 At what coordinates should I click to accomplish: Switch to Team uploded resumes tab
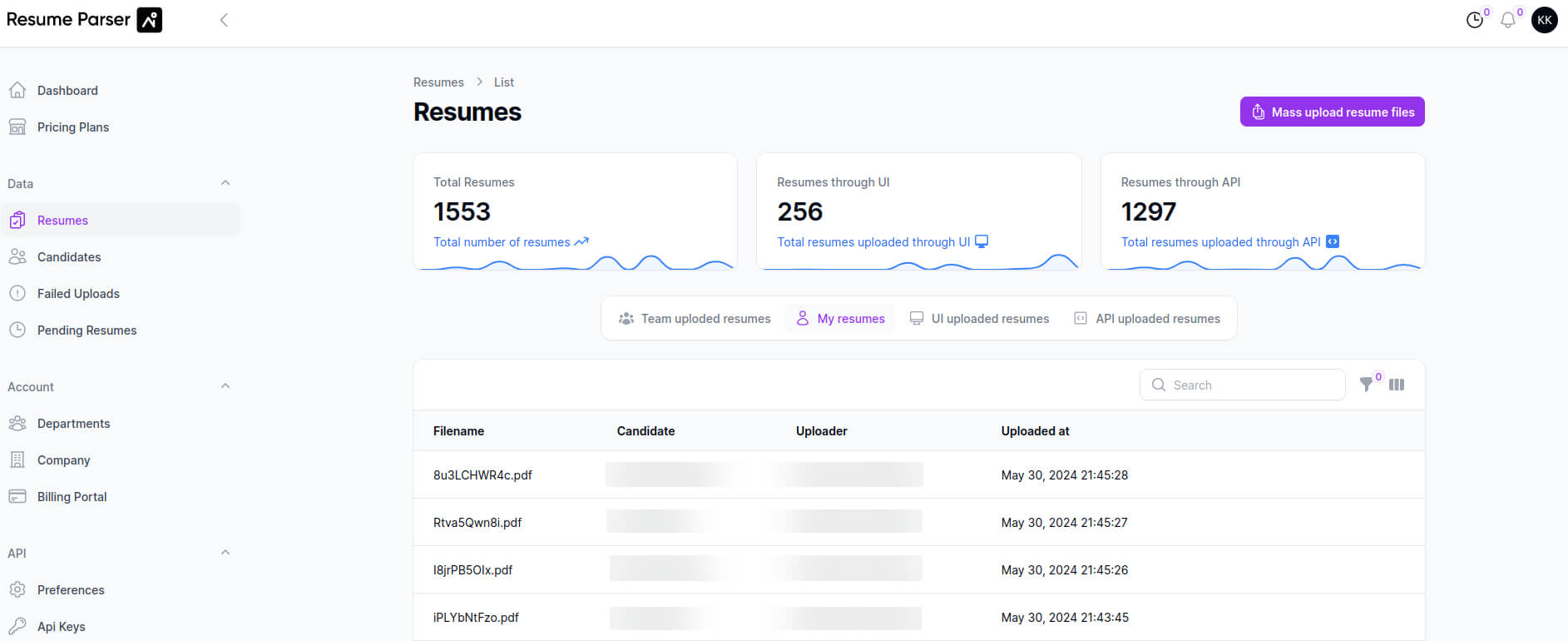click(x=695, y=318)
